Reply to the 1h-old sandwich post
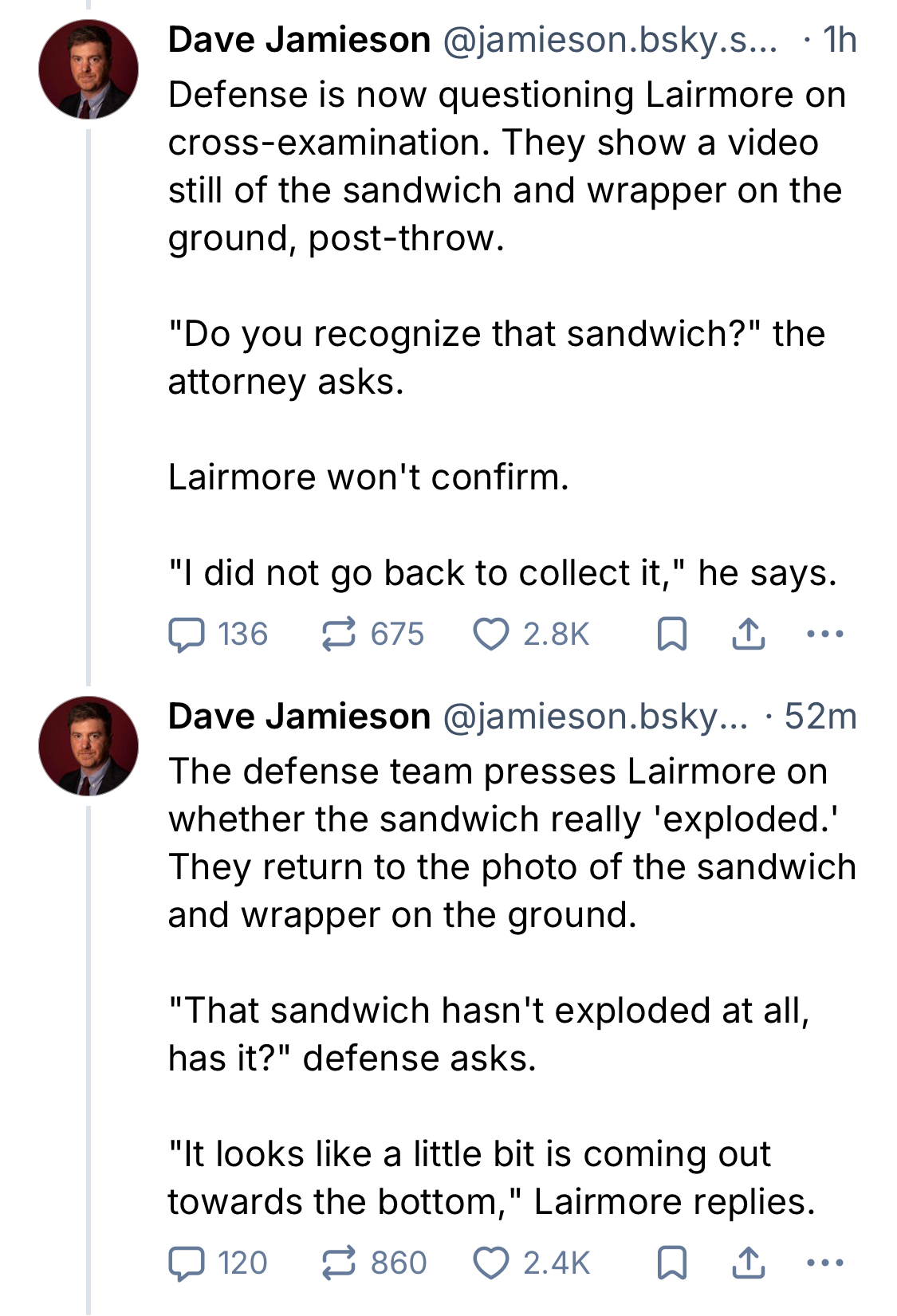This screenshot has height=1316, width=897. pyautogui.click(x=187, y=634)
